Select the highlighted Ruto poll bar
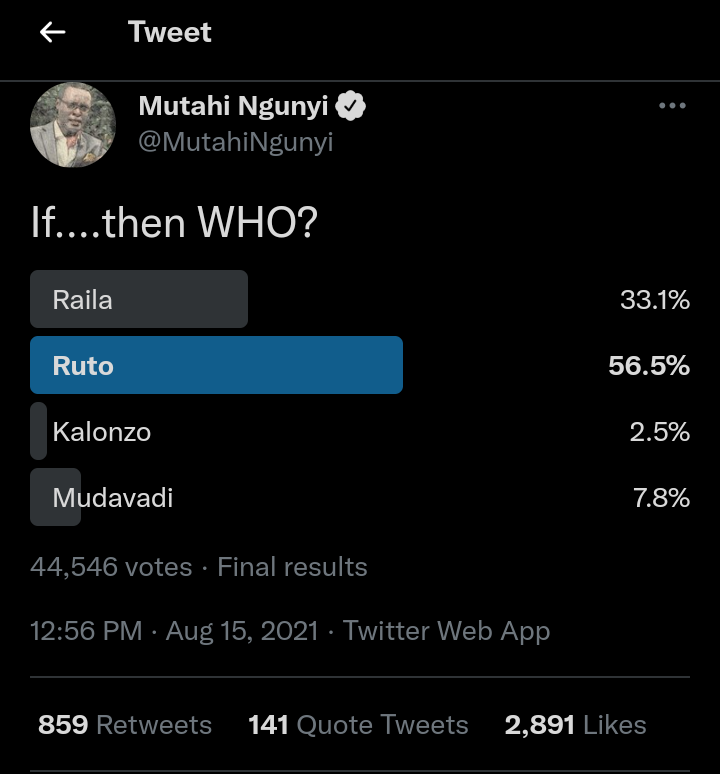720x774 pixels. [x=216, y=365]
